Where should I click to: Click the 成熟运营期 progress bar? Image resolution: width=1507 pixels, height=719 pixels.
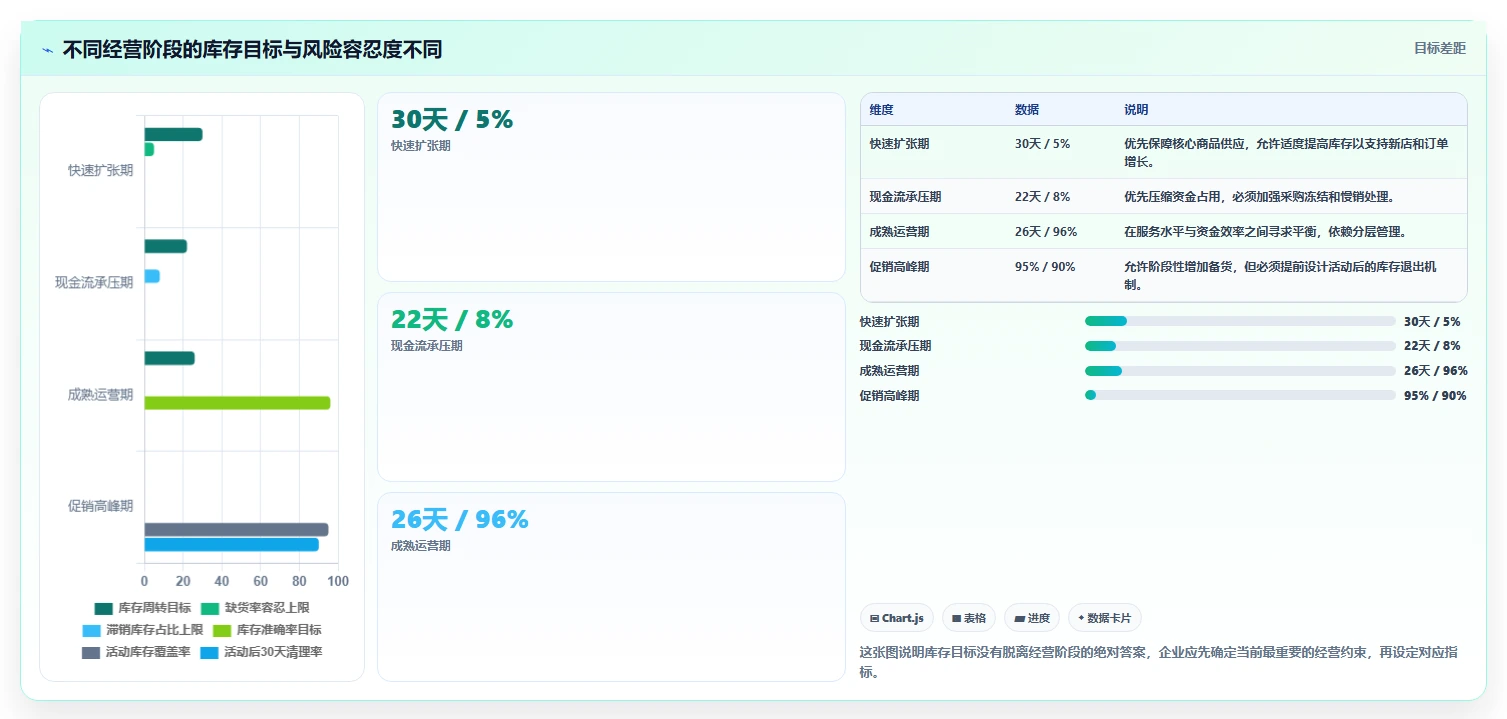pyautogui.click(x=1240, y=371)
